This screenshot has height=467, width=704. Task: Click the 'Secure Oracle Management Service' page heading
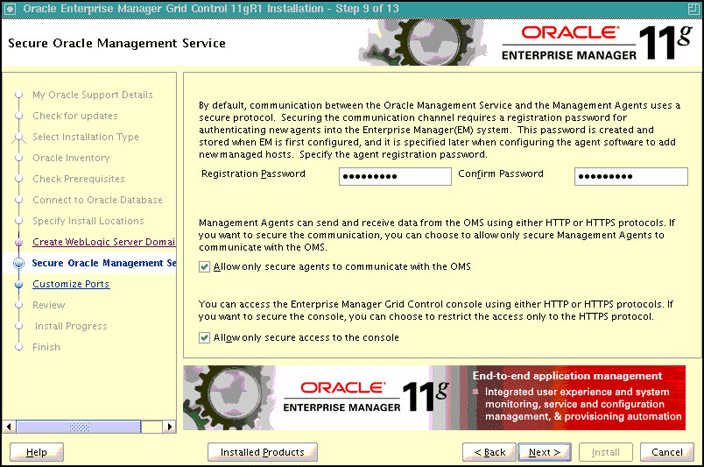pos(117,43)
